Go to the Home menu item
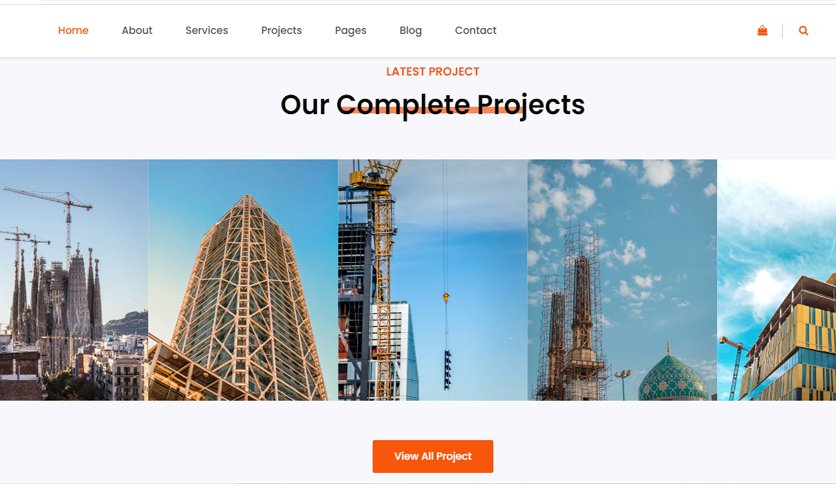The width and height of the screenshot is (836, 484). pos(73,30)
